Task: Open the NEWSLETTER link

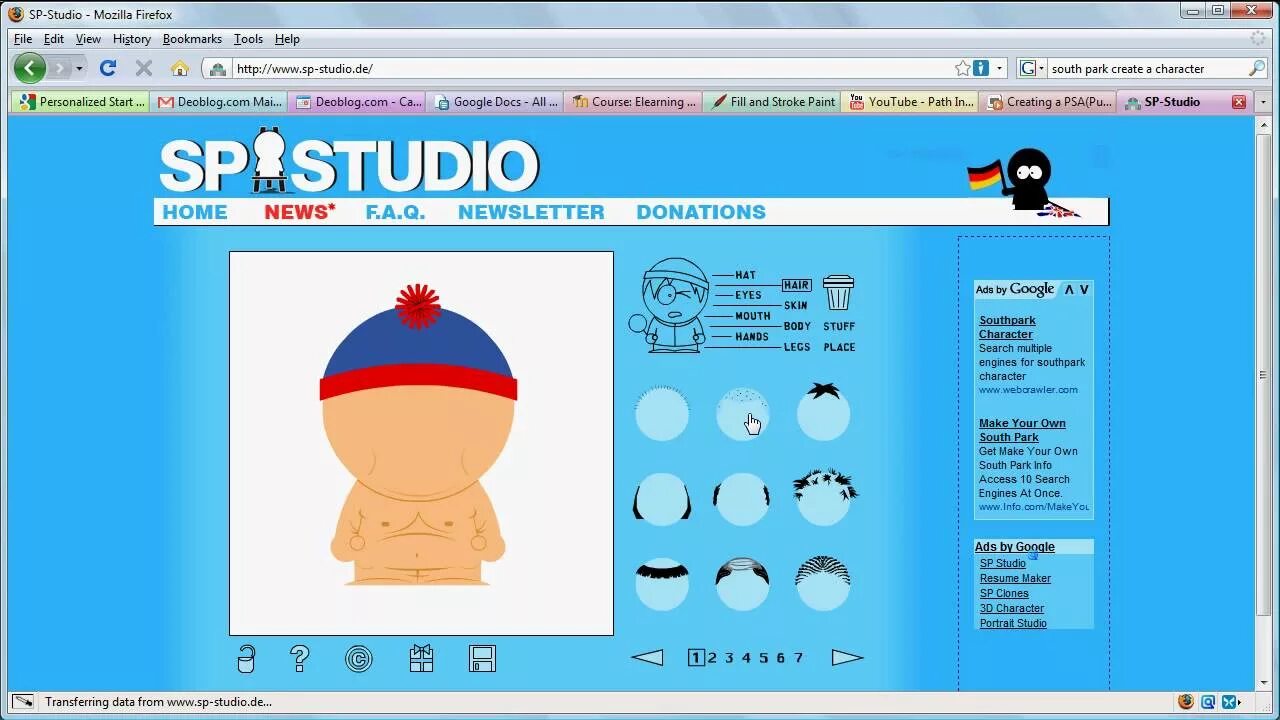Action: [x=531, y=212]
